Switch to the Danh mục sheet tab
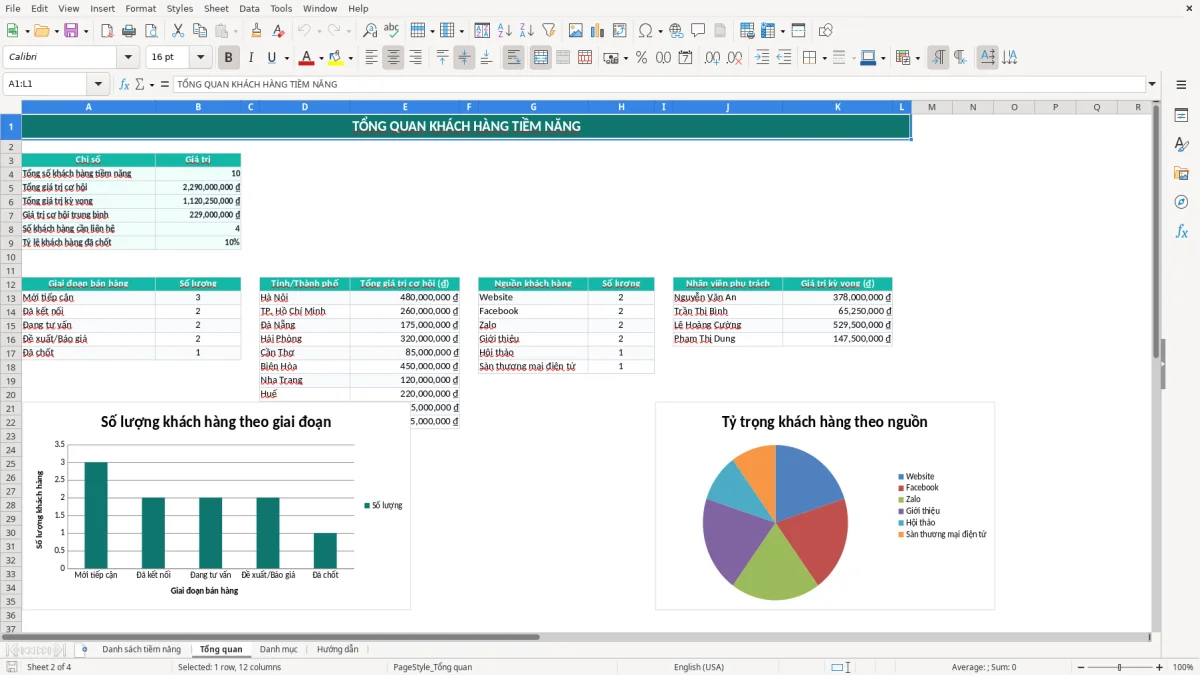The height and width of the screenshot is (675, 1200). point(279,650)
